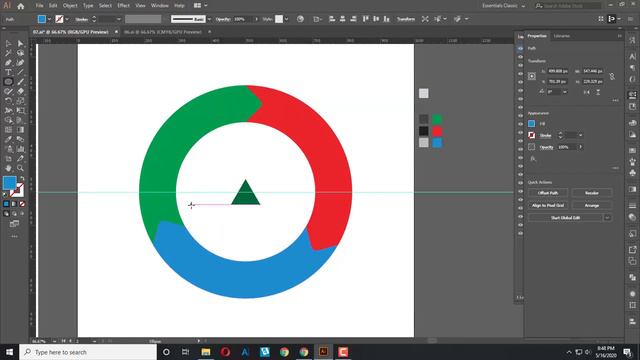Select the Magic Wand tool
The width and height of the screenshot is (640, 360).
point(8,53)
